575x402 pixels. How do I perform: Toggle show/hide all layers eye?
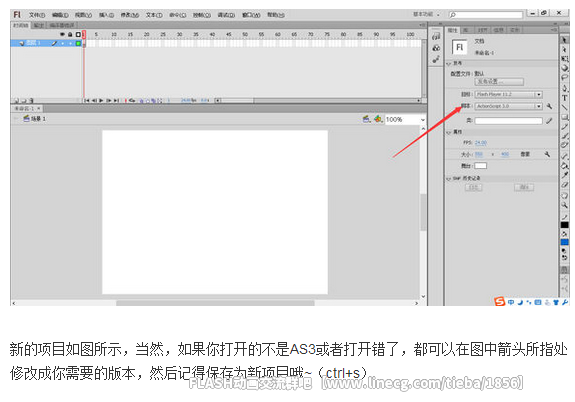[62, 34]
